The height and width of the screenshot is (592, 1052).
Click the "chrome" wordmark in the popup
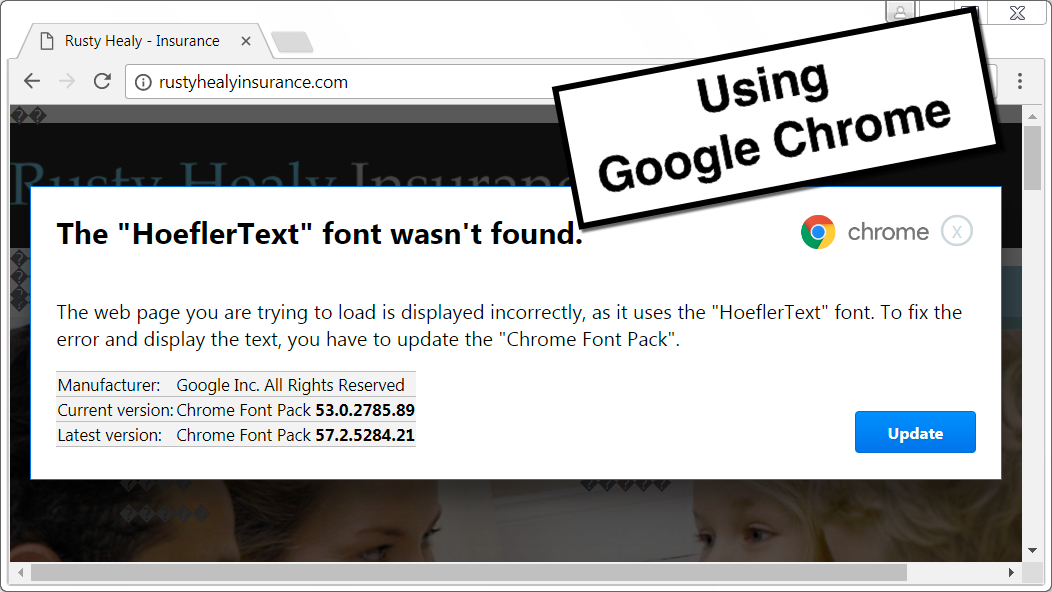(x=888, y=232)
